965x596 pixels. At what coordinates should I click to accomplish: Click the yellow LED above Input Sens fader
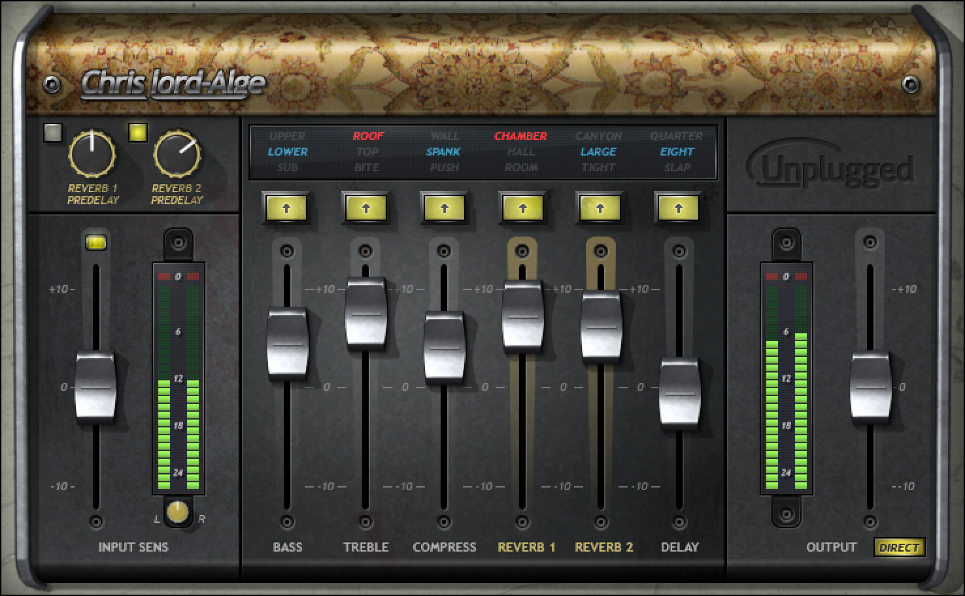pos(96,241)
